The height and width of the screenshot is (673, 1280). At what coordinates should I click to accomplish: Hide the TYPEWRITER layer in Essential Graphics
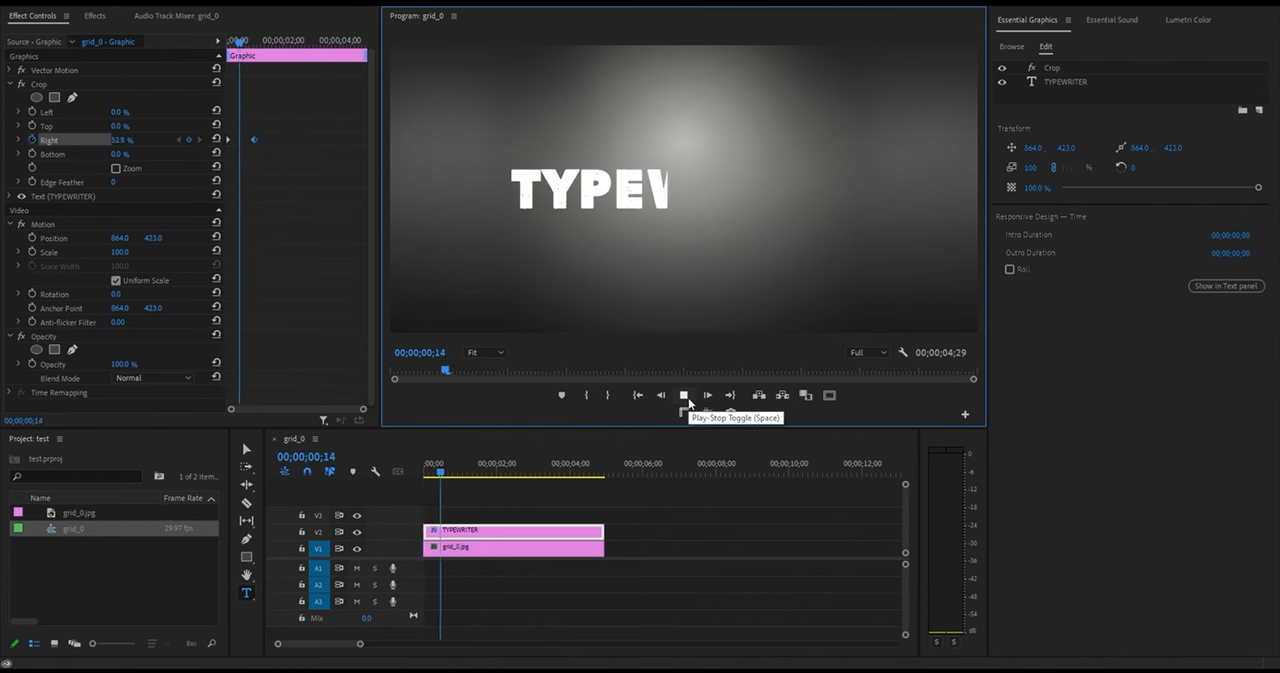click(1002, 82)
